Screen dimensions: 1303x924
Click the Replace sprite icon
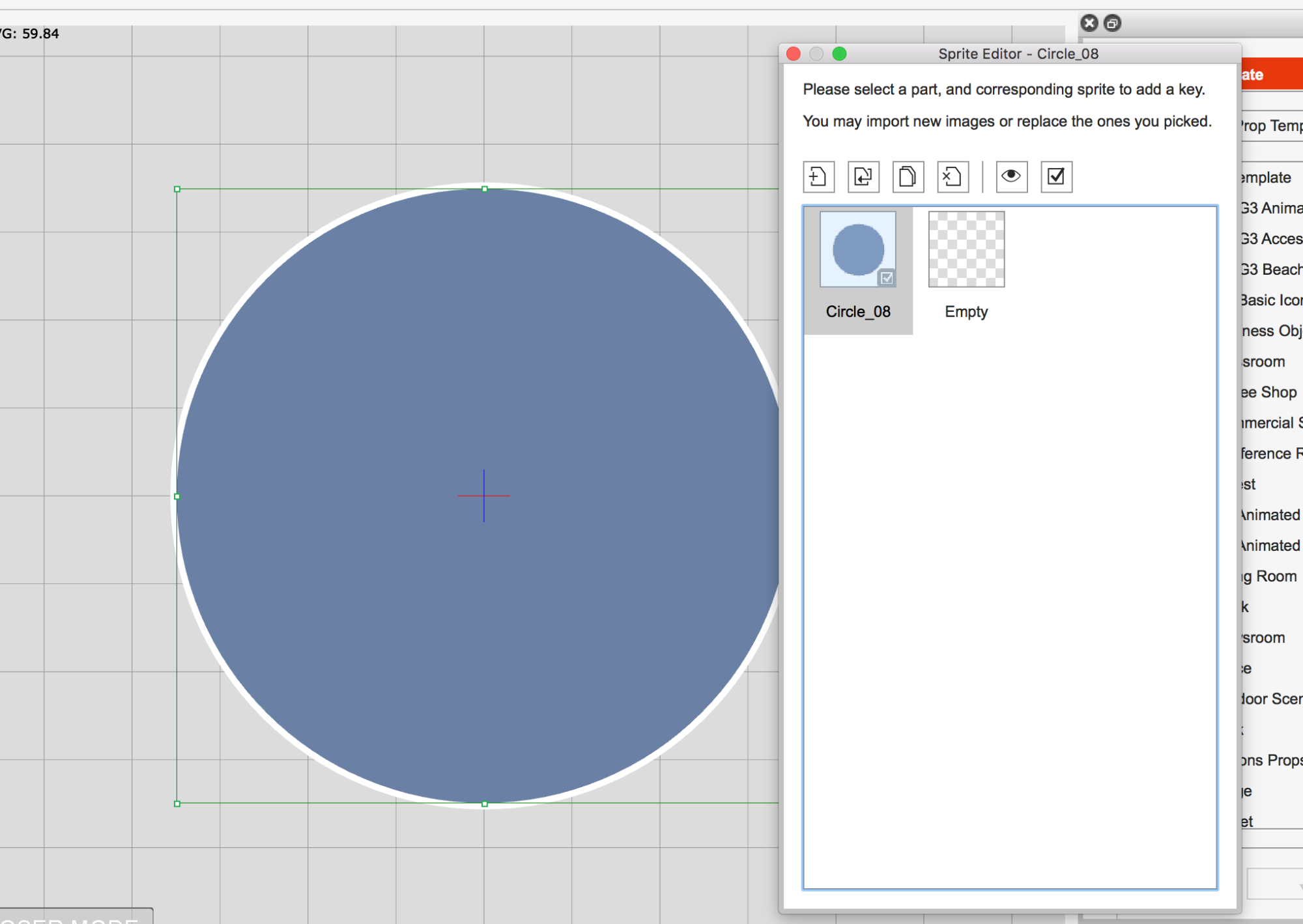pos(863,176)
